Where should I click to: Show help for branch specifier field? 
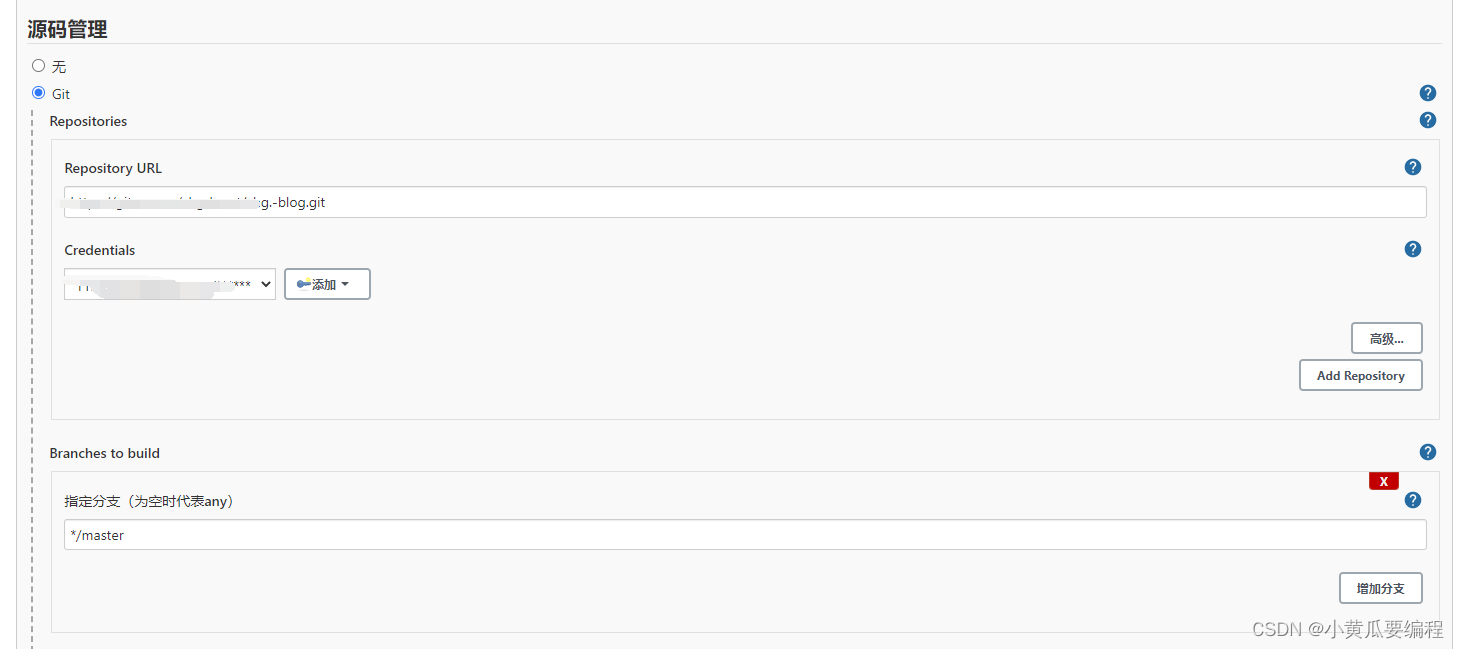click(x=1412, y=500)
